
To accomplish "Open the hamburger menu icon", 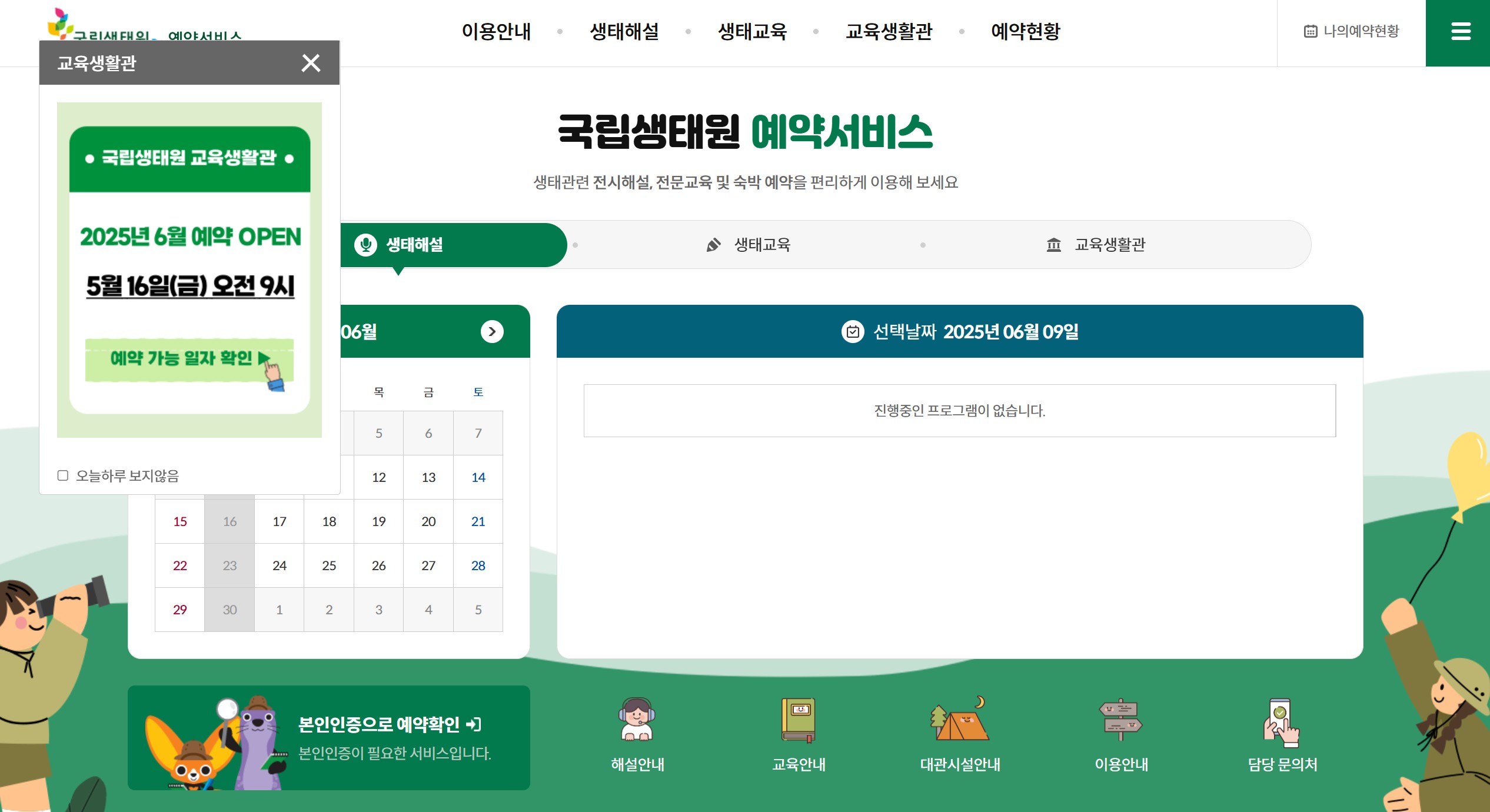I will click(x=1461, y=31).
